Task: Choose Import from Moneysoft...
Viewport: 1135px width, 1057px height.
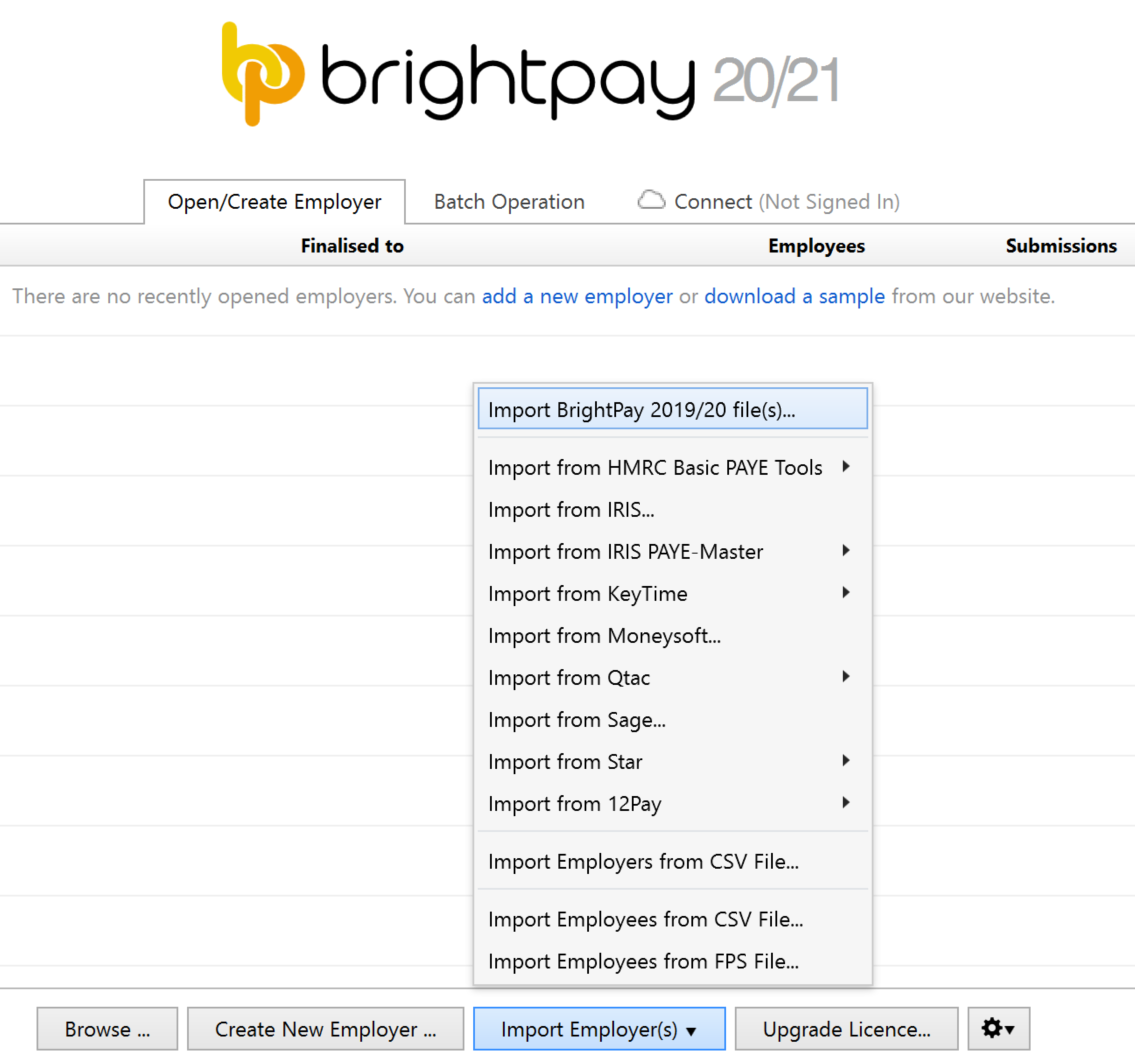Action: (x=672, y=636)
